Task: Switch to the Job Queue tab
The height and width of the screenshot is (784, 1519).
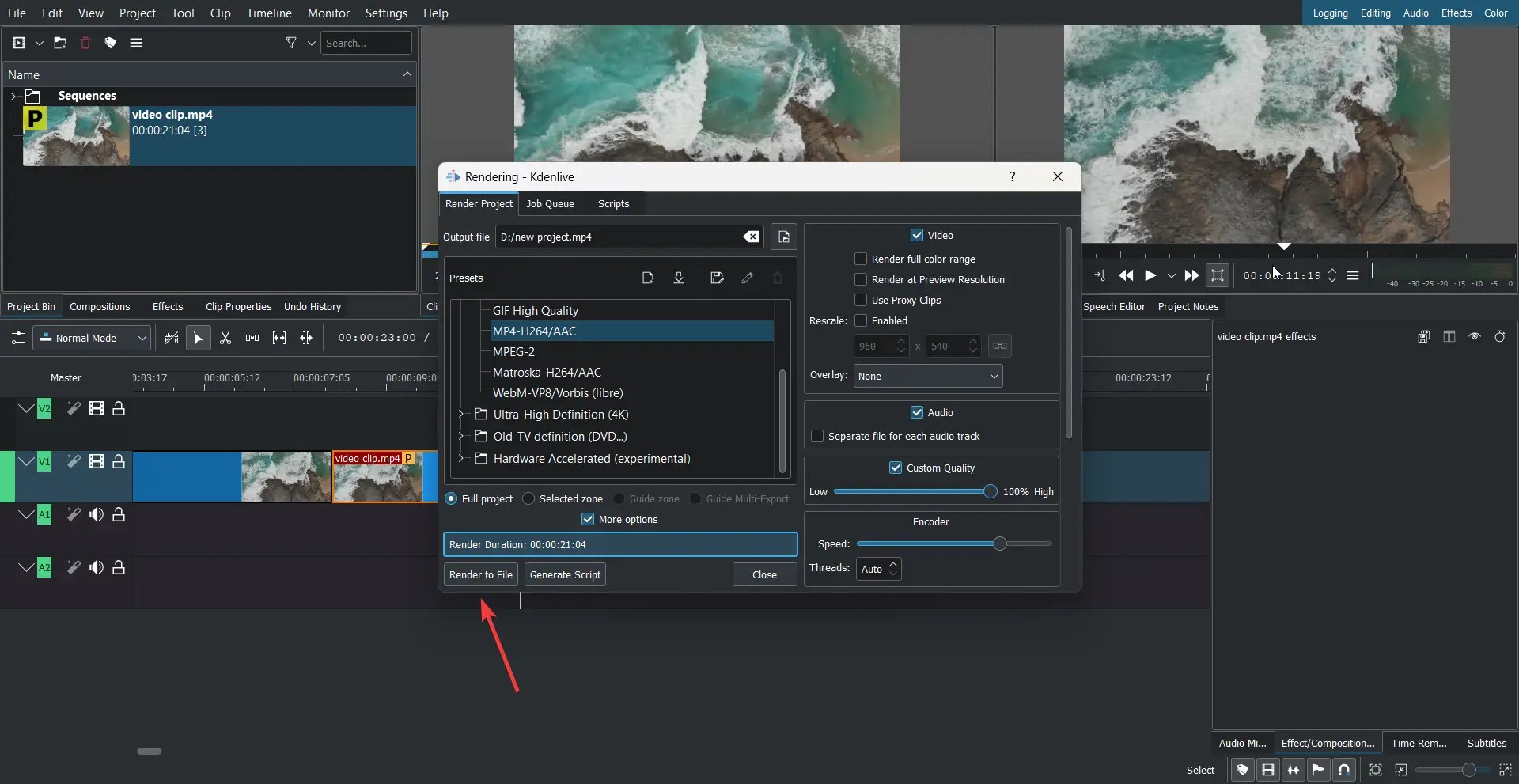Action: [x=551, y=203]
